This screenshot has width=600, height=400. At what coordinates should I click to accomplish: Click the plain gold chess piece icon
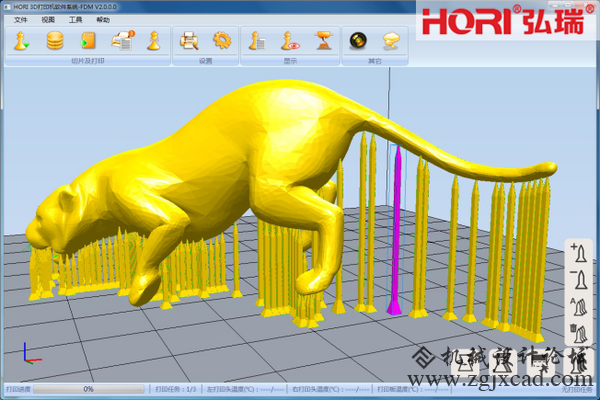tap(154, 41)
